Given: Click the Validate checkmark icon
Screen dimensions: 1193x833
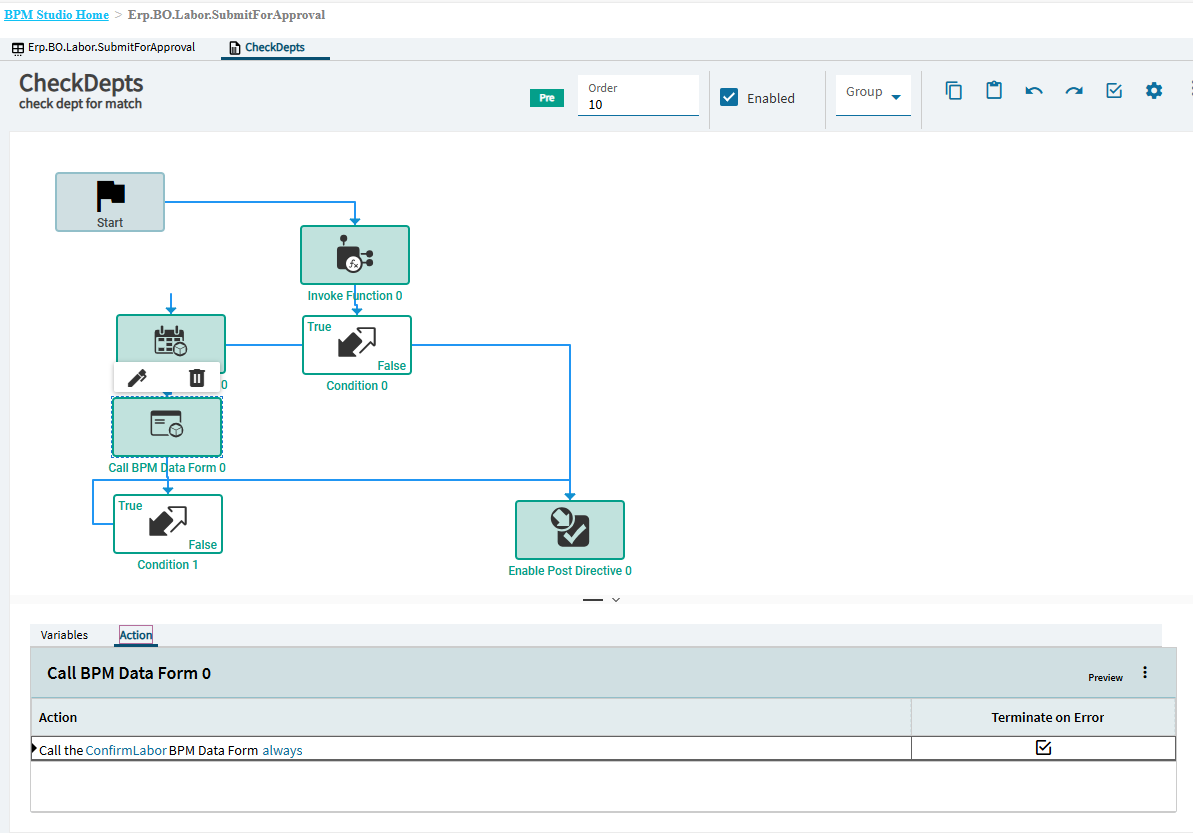Looking at the screenshot, I should tap(1114, 91).
